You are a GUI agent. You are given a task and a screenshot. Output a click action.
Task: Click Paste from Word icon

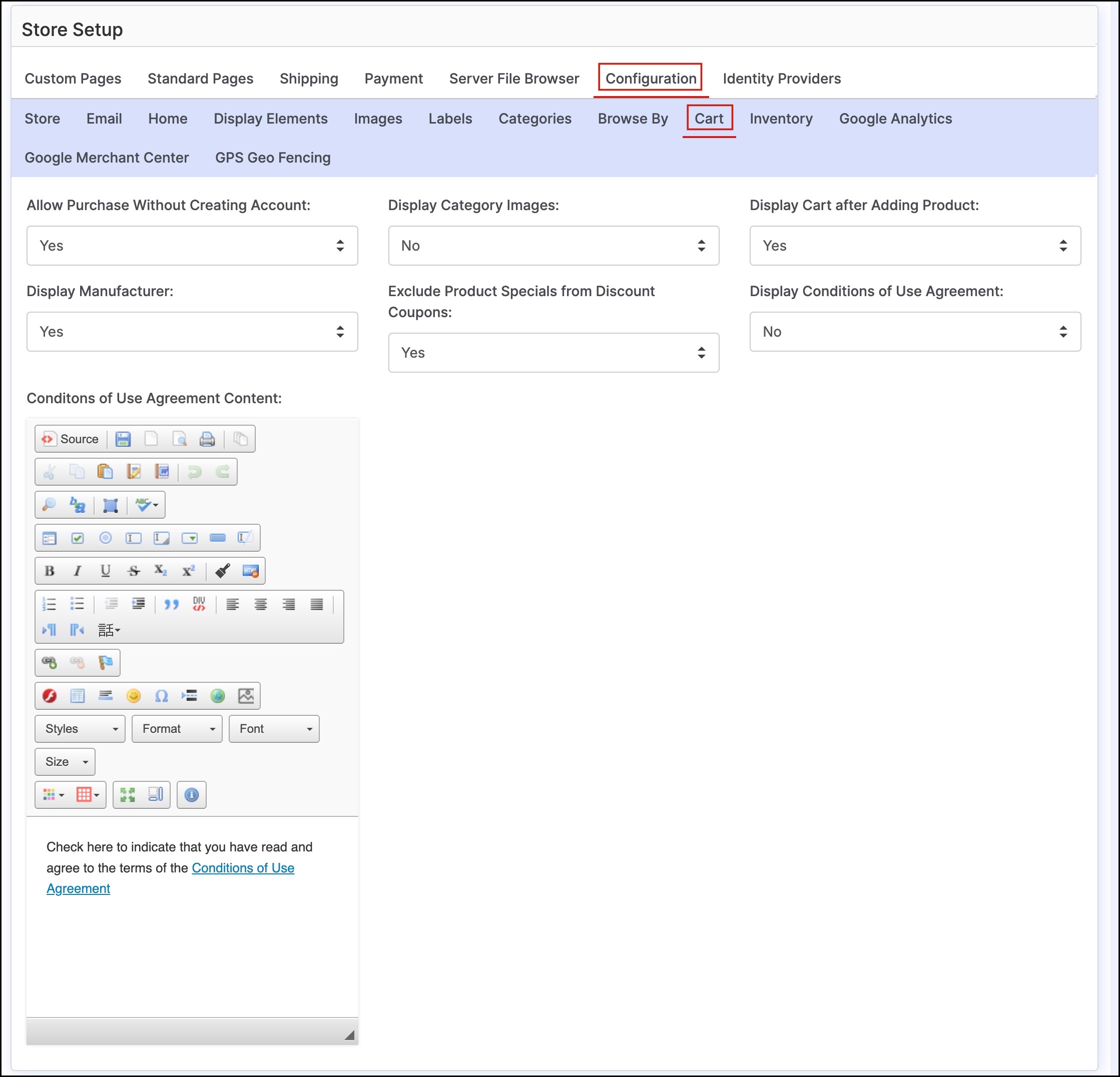[162, 472]
